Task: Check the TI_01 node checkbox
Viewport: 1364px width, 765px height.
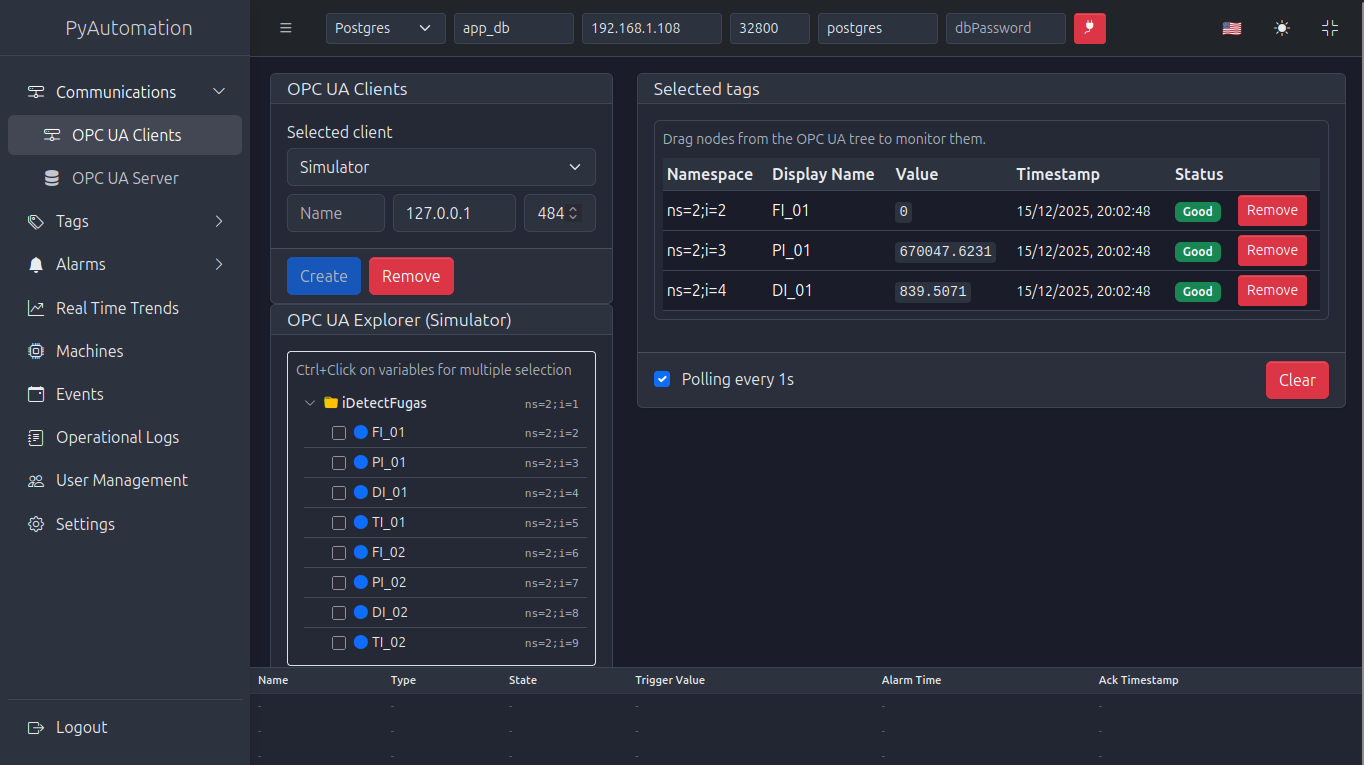Action: (x=339, y=523)
